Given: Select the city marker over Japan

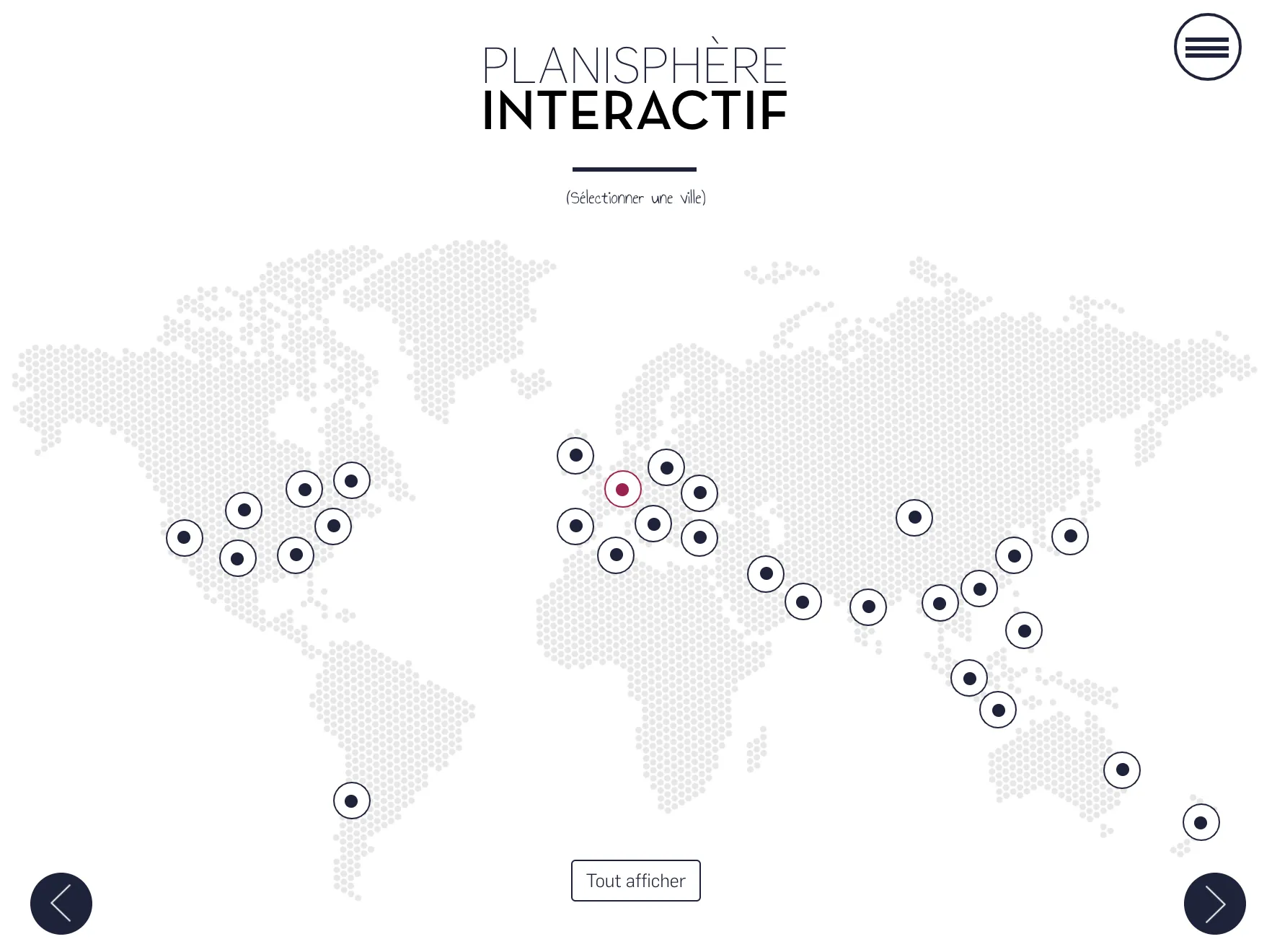Looking at the screenshot, I should (x=1070, y=537).
